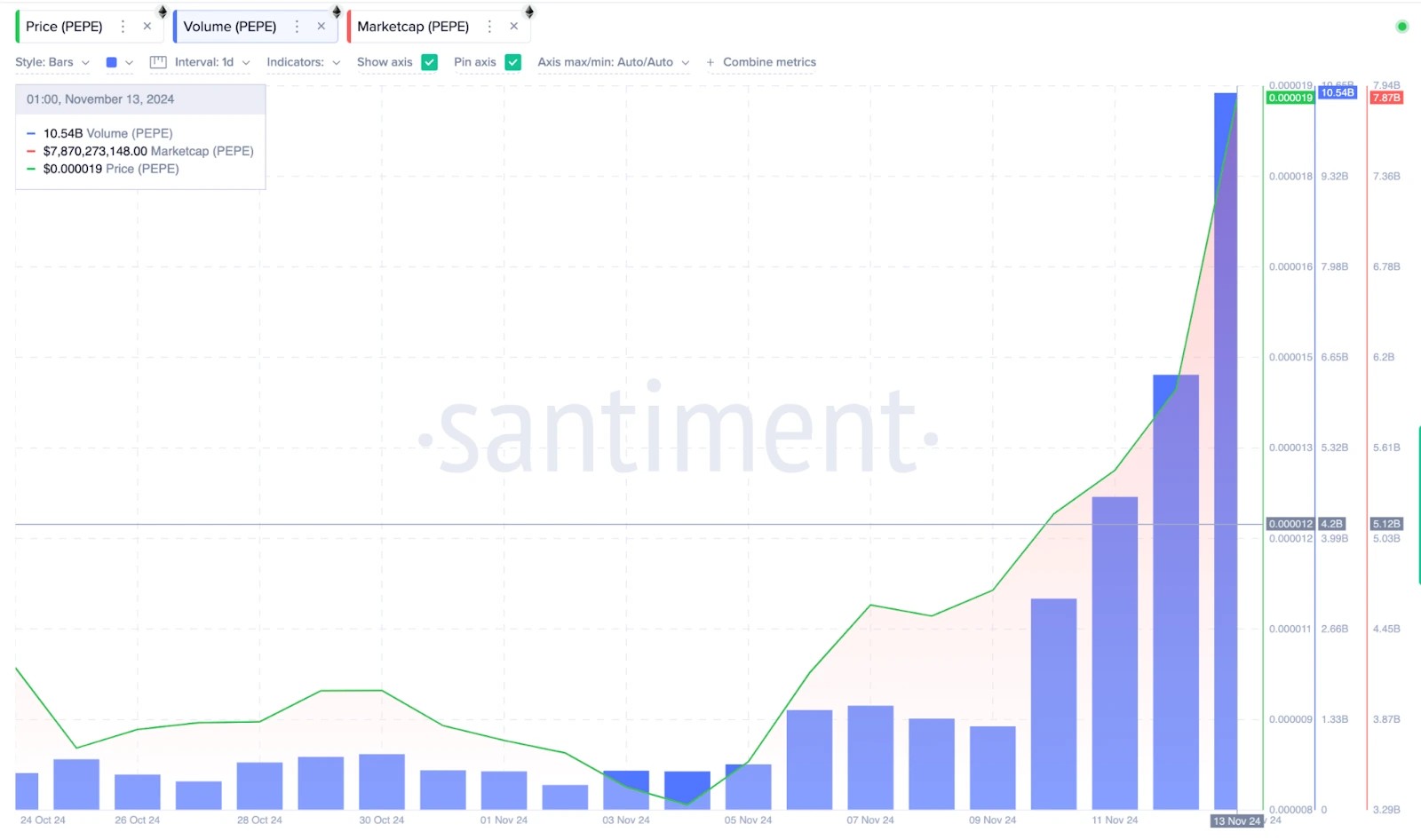Image resolution: width=1421 pixels, height=840 pixels.
Task: Disable the Show axis checkbox
Action: coord(430,62)
